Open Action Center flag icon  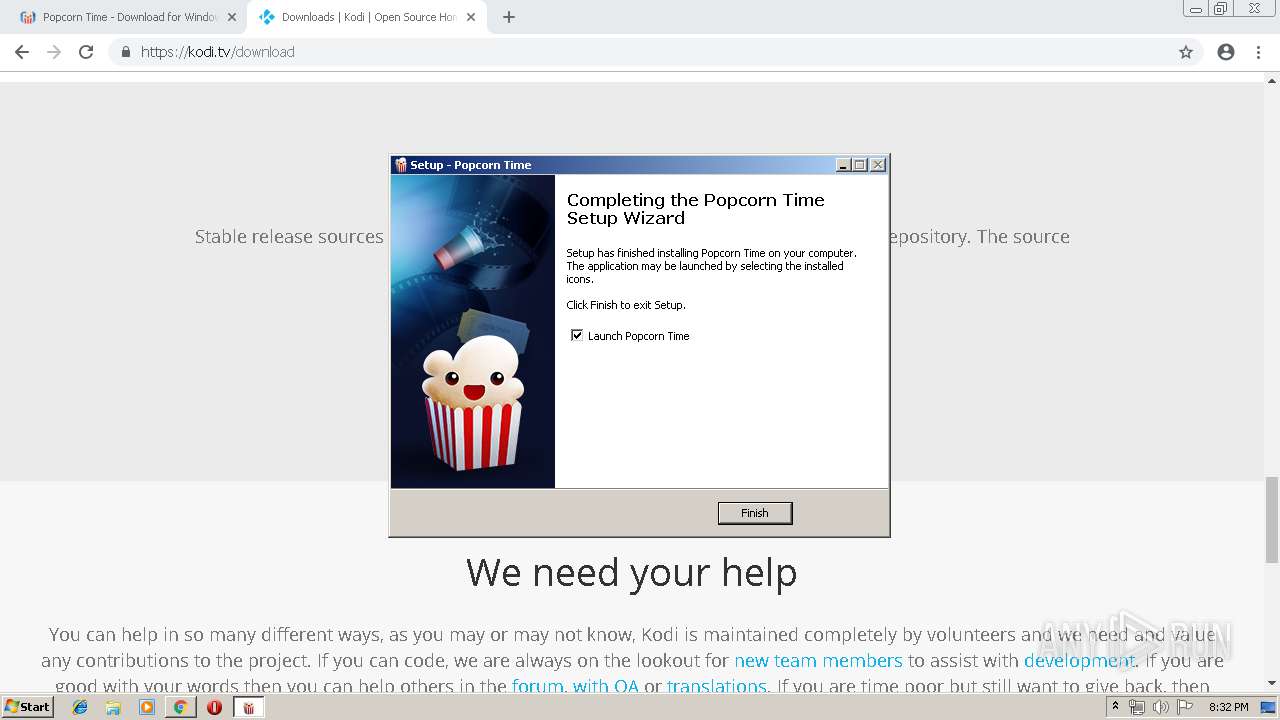click(x=1185, y=707)
